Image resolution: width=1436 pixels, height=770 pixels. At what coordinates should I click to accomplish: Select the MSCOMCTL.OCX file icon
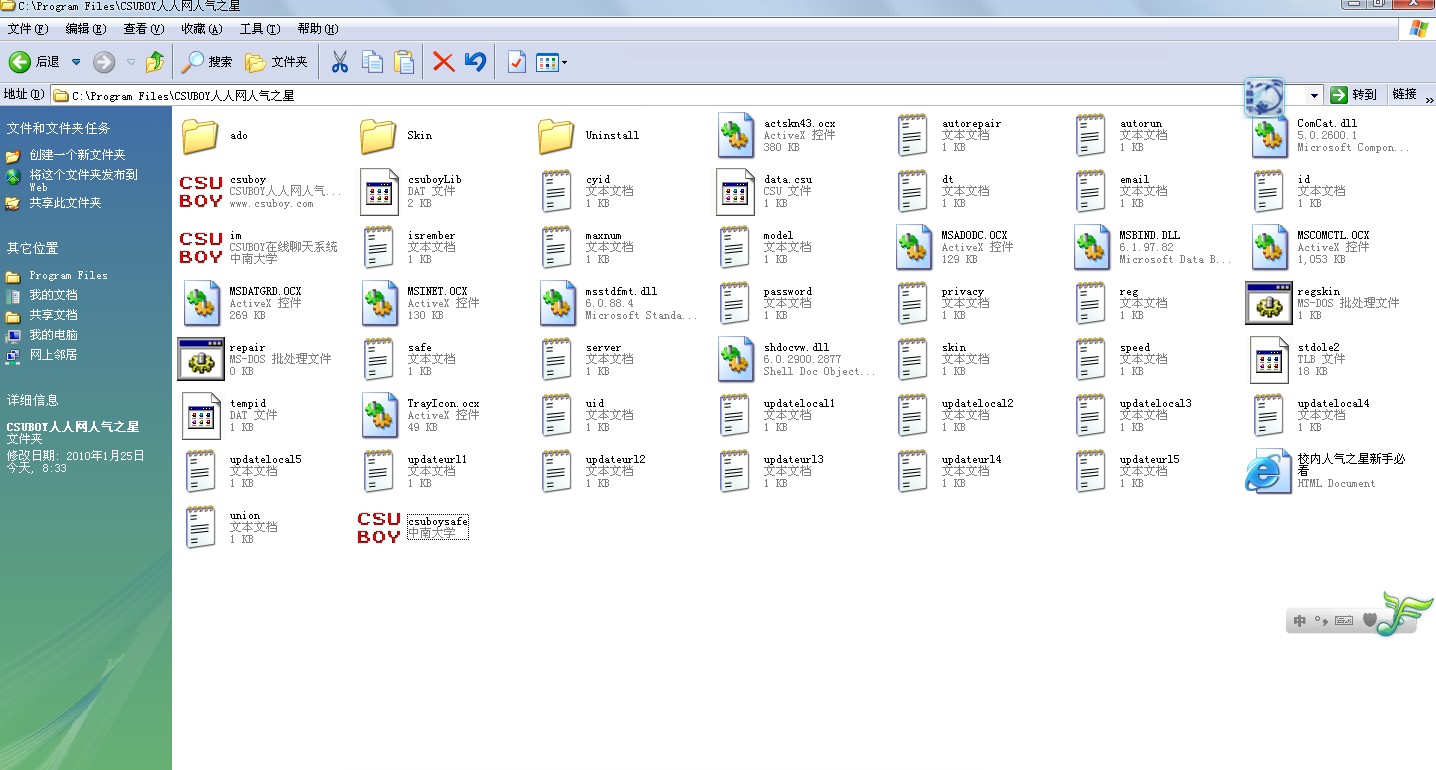[x=1270, y=247]
